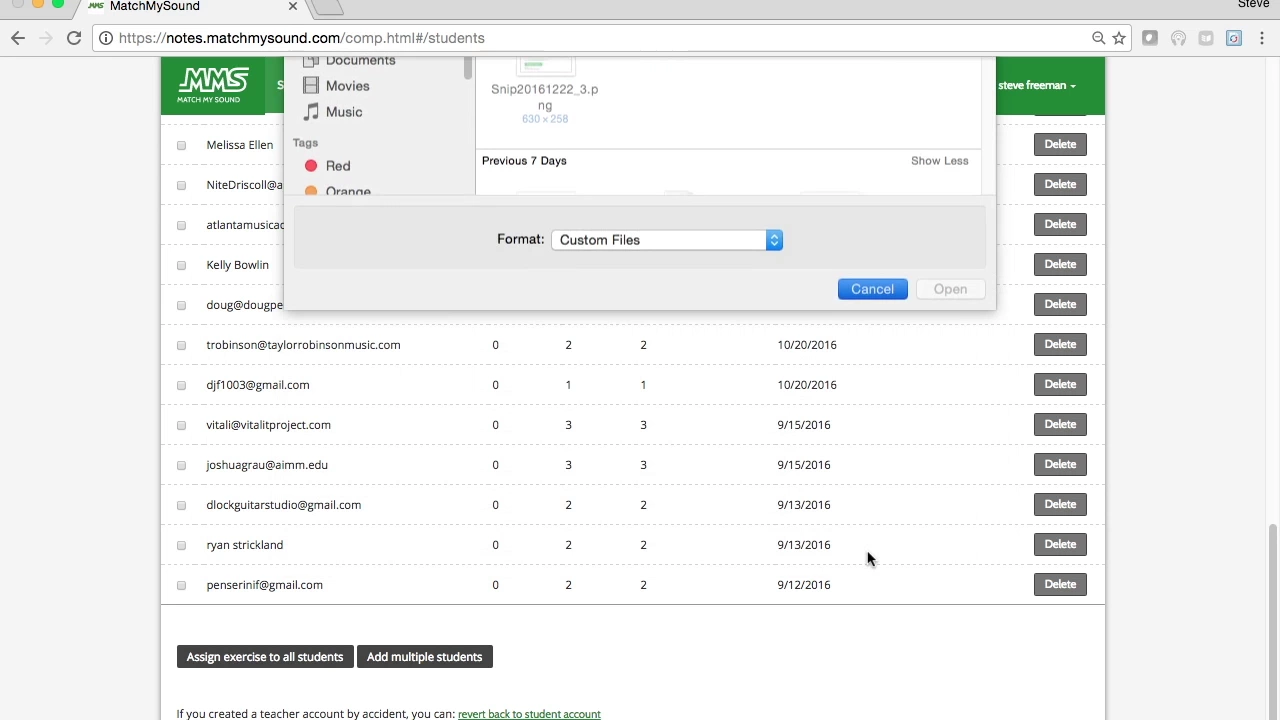Screen dimensions: 1280x720
Task: Delete the Melissa Ellen student row
Action: (1060, 144)
